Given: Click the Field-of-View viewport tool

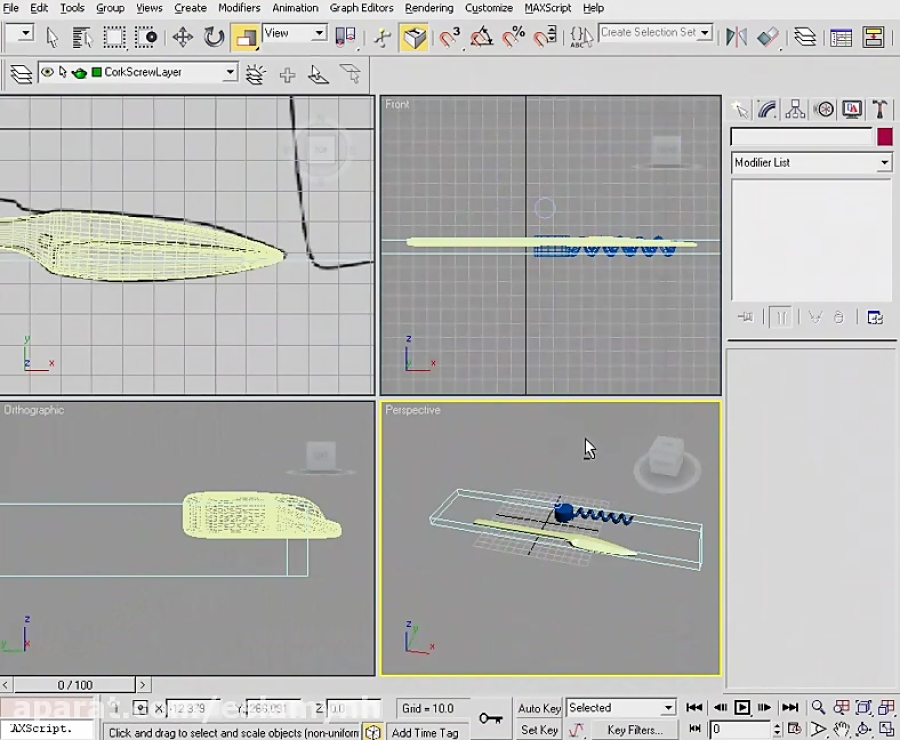Looking at the screenshot, I should pos(818,730).
